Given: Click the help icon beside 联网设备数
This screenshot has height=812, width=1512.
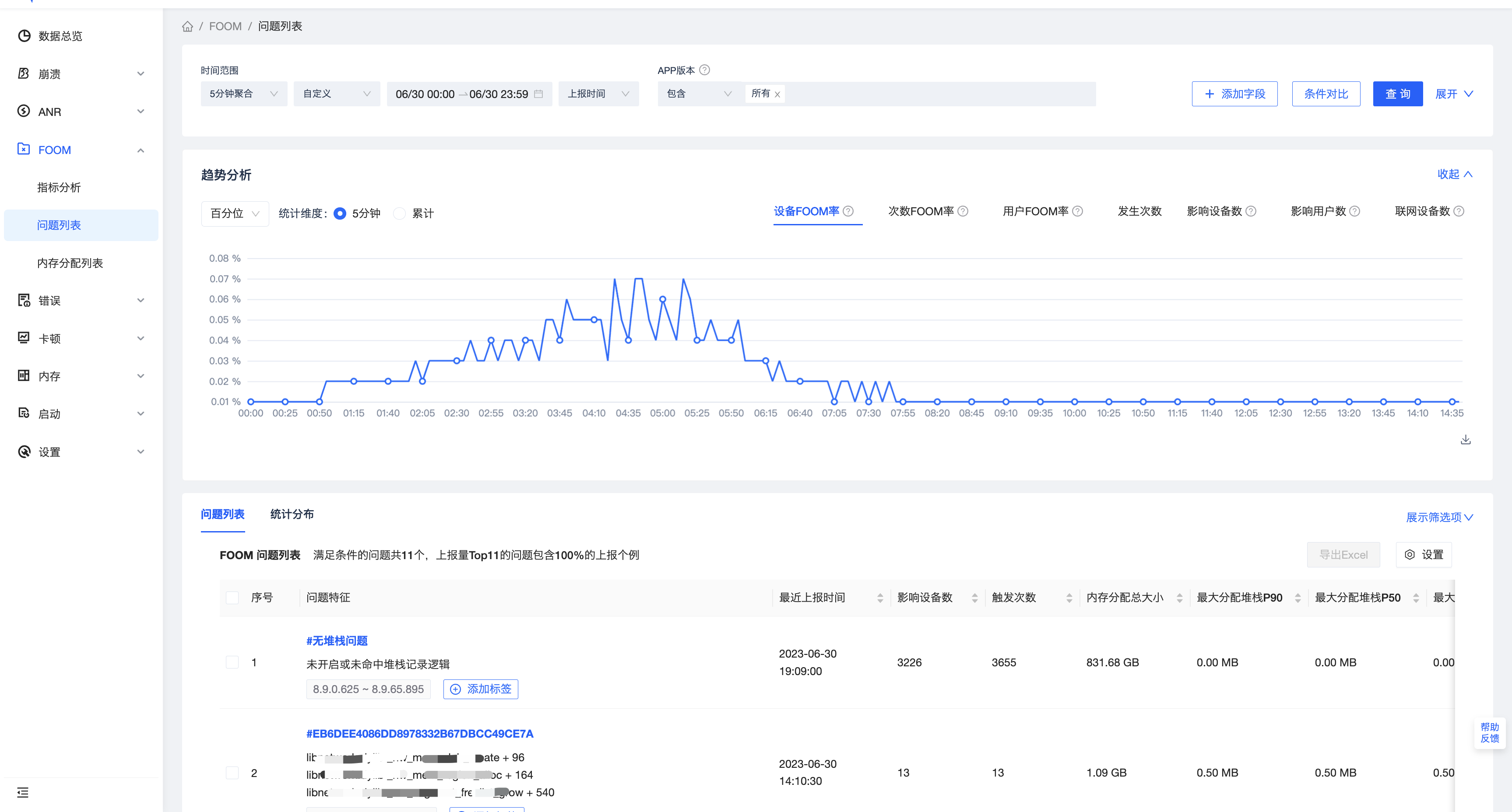Looking at the screenshot, I should click(1459, 211).
